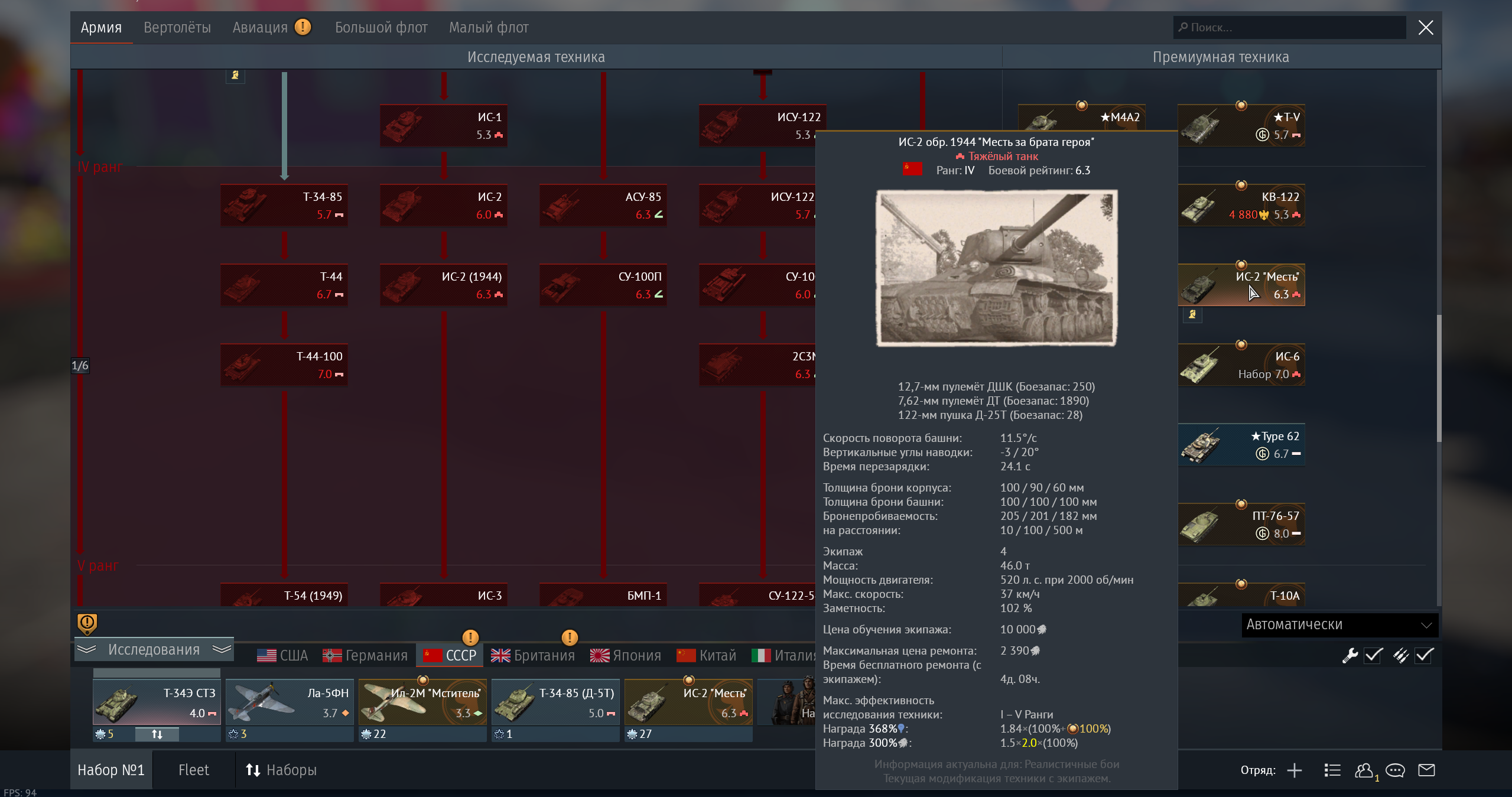Select the ИС-1 tank in the tree

444,126
